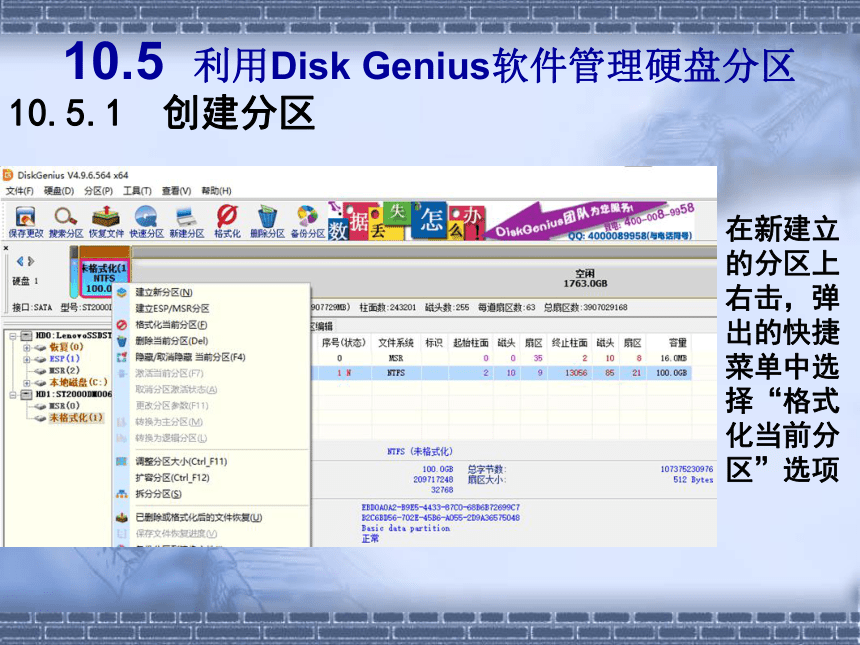Click the 起始柱面 column header

click(471, 343)
